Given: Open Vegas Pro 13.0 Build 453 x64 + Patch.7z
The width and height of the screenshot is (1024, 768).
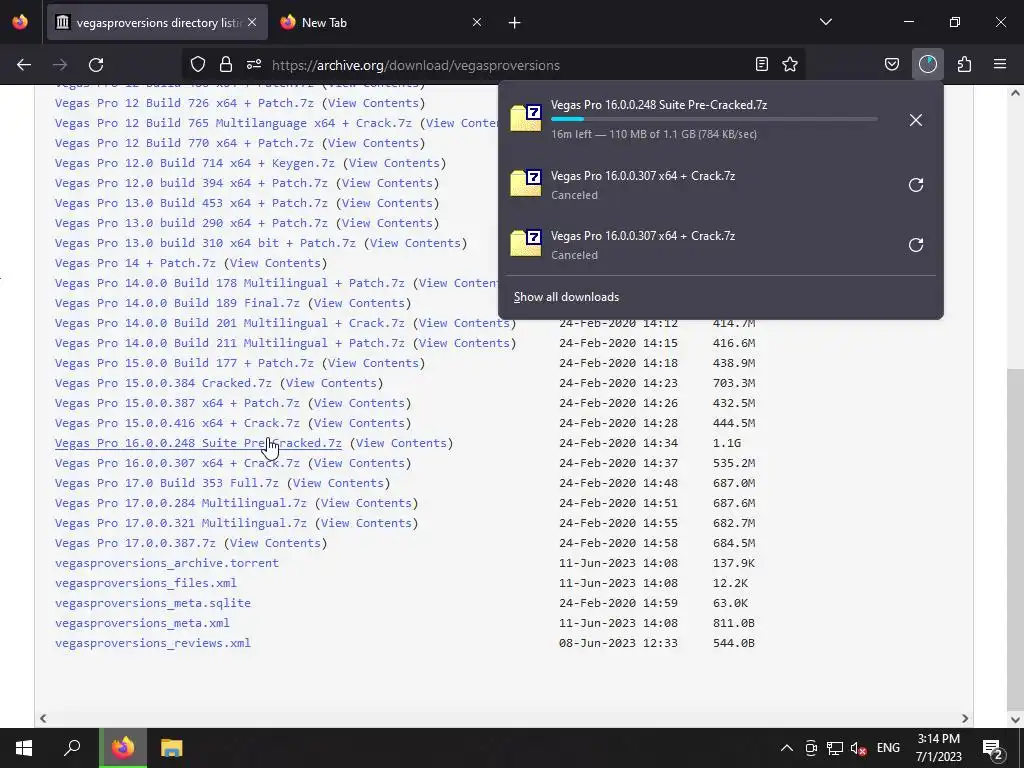Looking at the screenshot, I should pyautogui.click(x=191, y=203).
